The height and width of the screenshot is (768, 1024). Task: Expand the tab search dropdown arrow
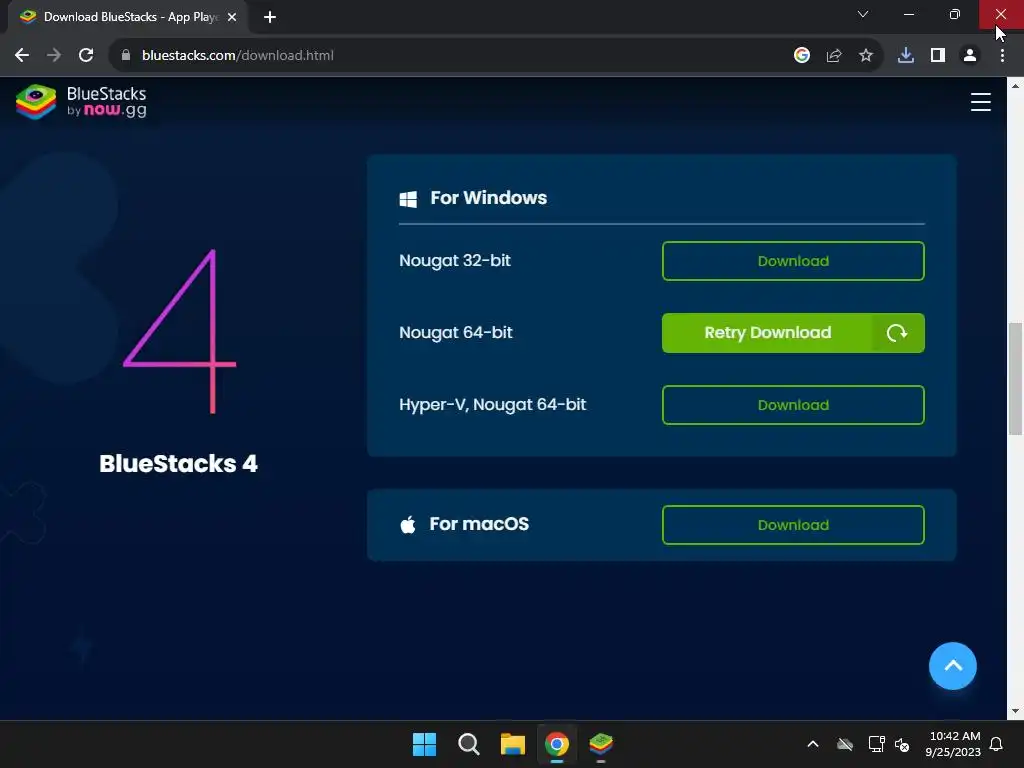[x=863, y=14]
